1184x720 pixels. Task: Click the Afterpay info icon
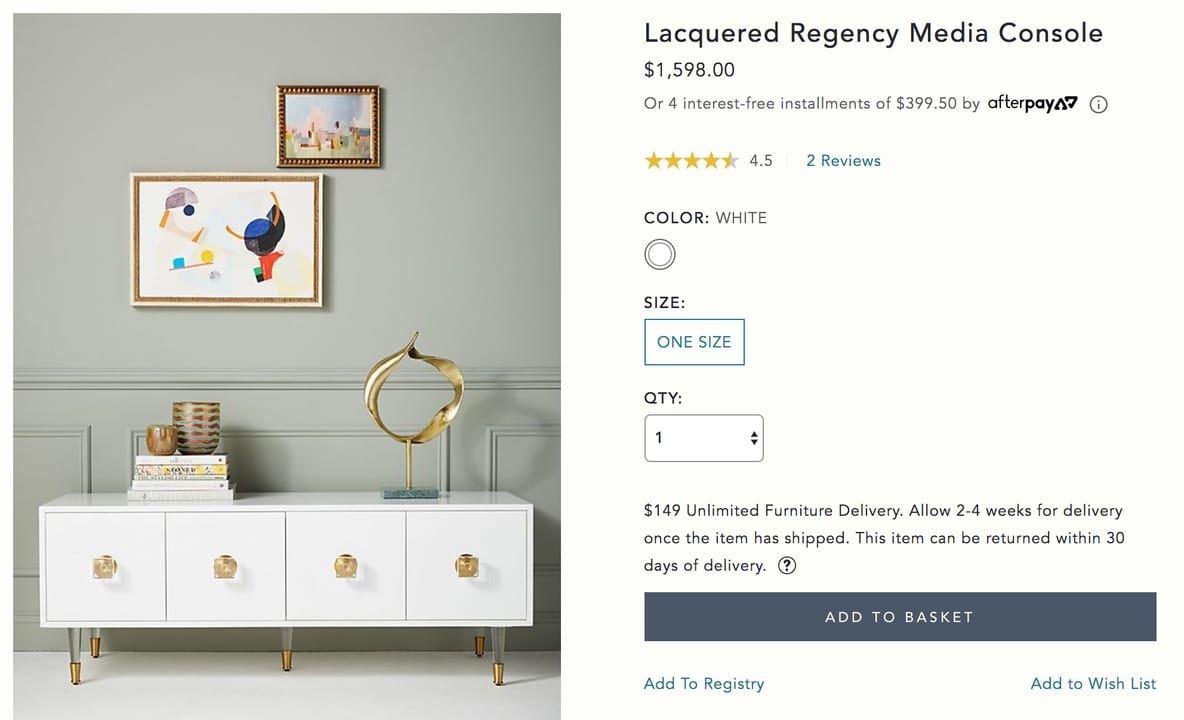coord(1098,104)
